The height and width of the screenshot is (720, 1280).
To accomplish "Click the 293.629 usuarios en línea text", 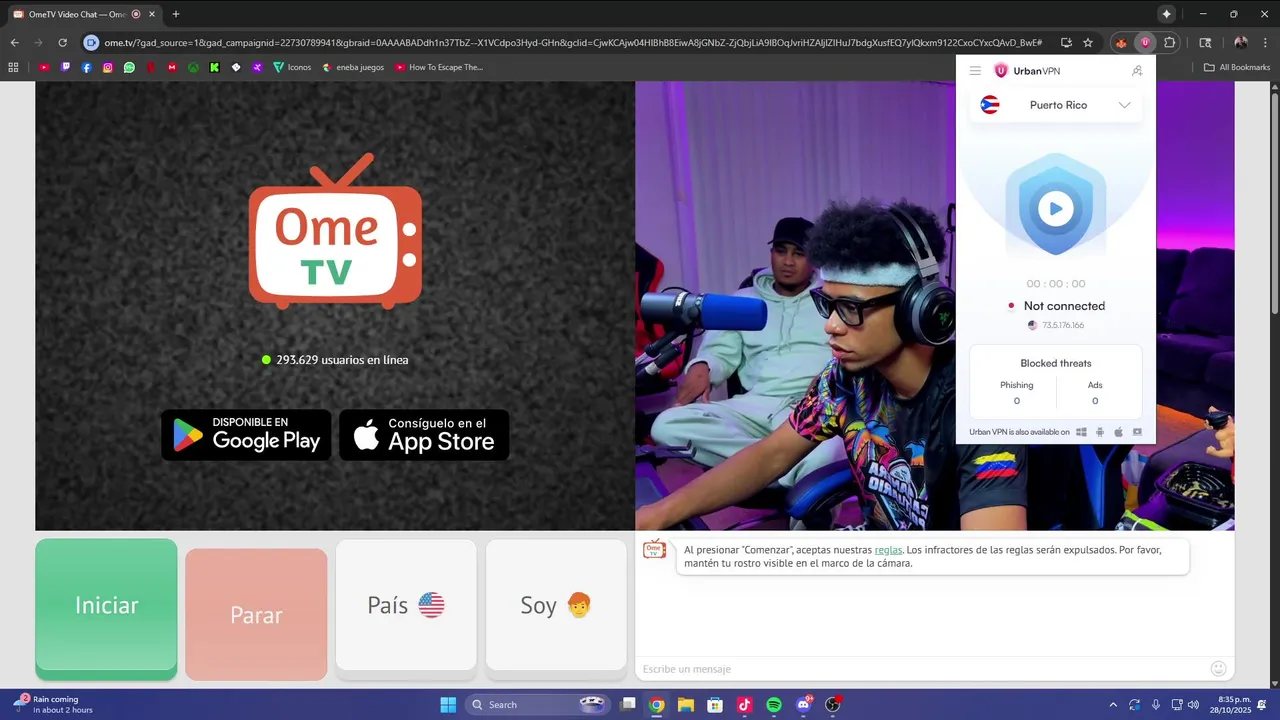I will click(342, 360).
